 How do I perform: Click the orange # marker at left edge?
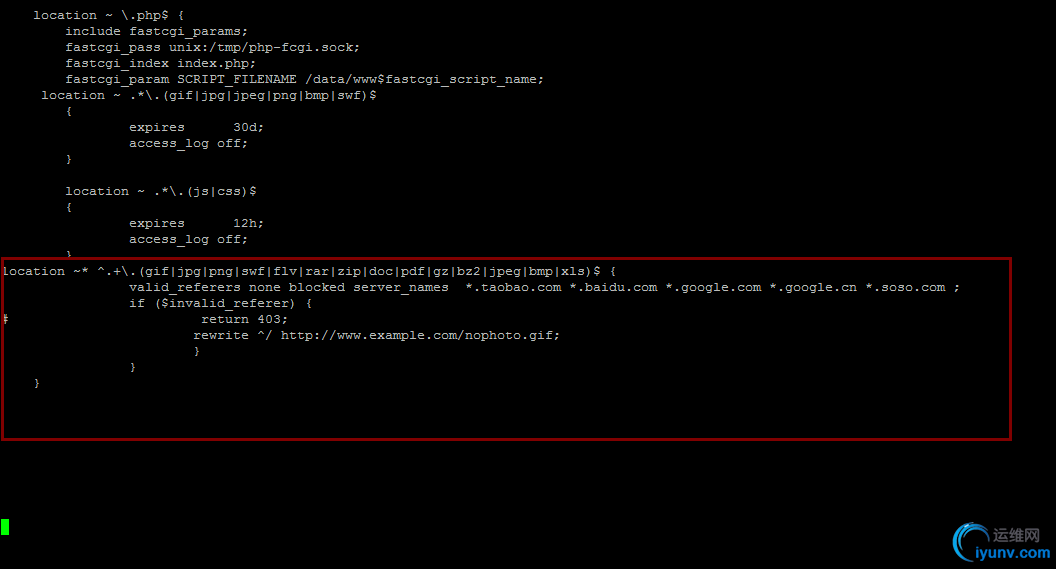pos(5,319)
